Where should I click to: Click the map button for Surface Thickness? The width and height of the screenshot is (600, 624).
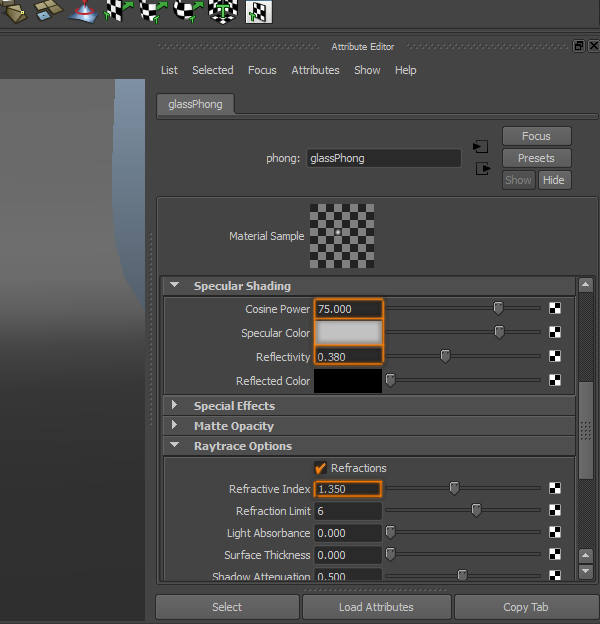coord(555,554)
